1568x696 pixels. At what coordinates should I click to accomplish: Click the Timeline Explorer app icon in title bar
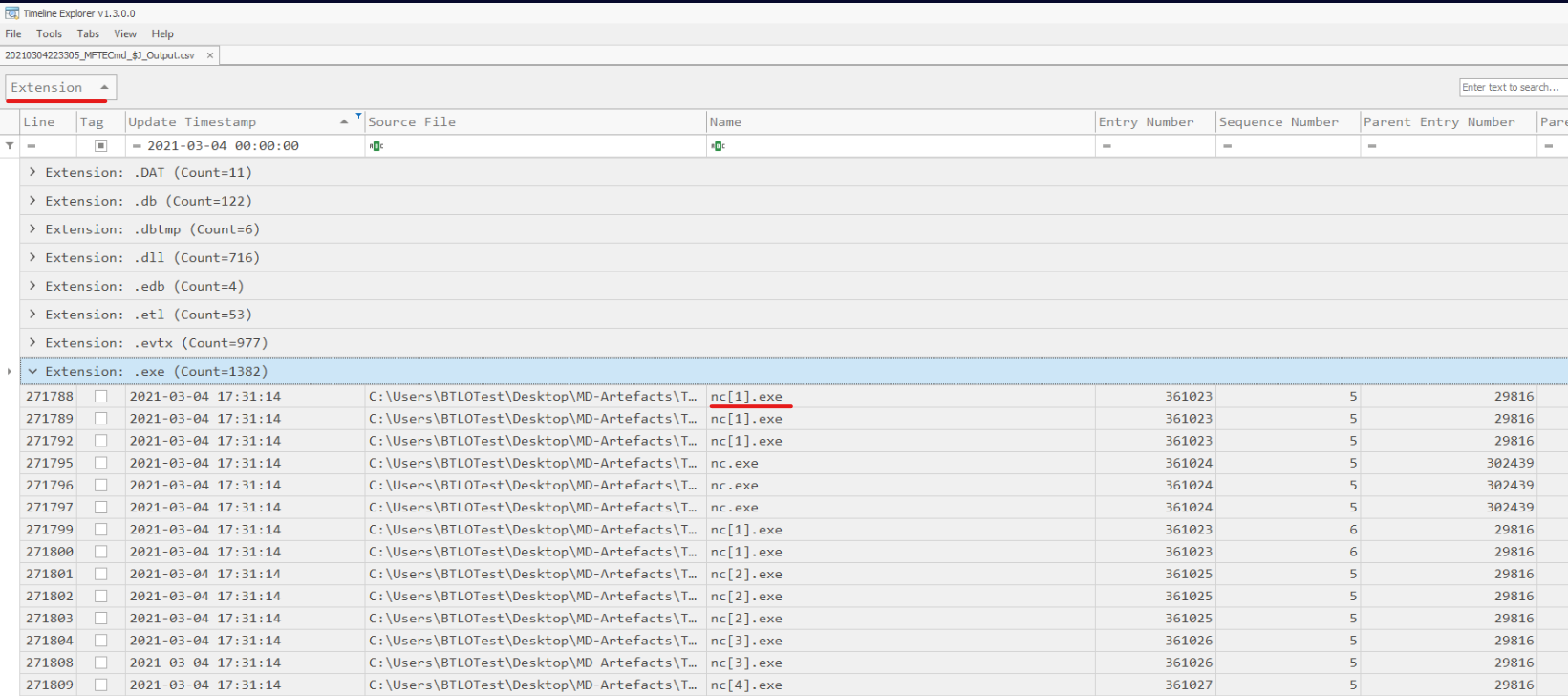point(11,13)
